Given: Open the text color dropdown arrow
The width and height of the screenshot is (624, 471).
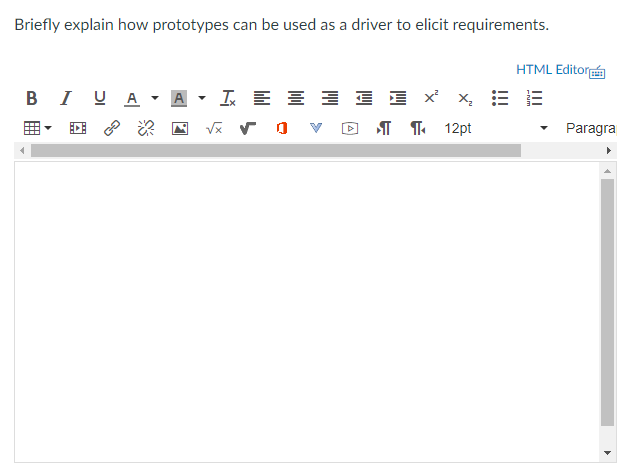Looking at the screenshot, I should 155,98.
